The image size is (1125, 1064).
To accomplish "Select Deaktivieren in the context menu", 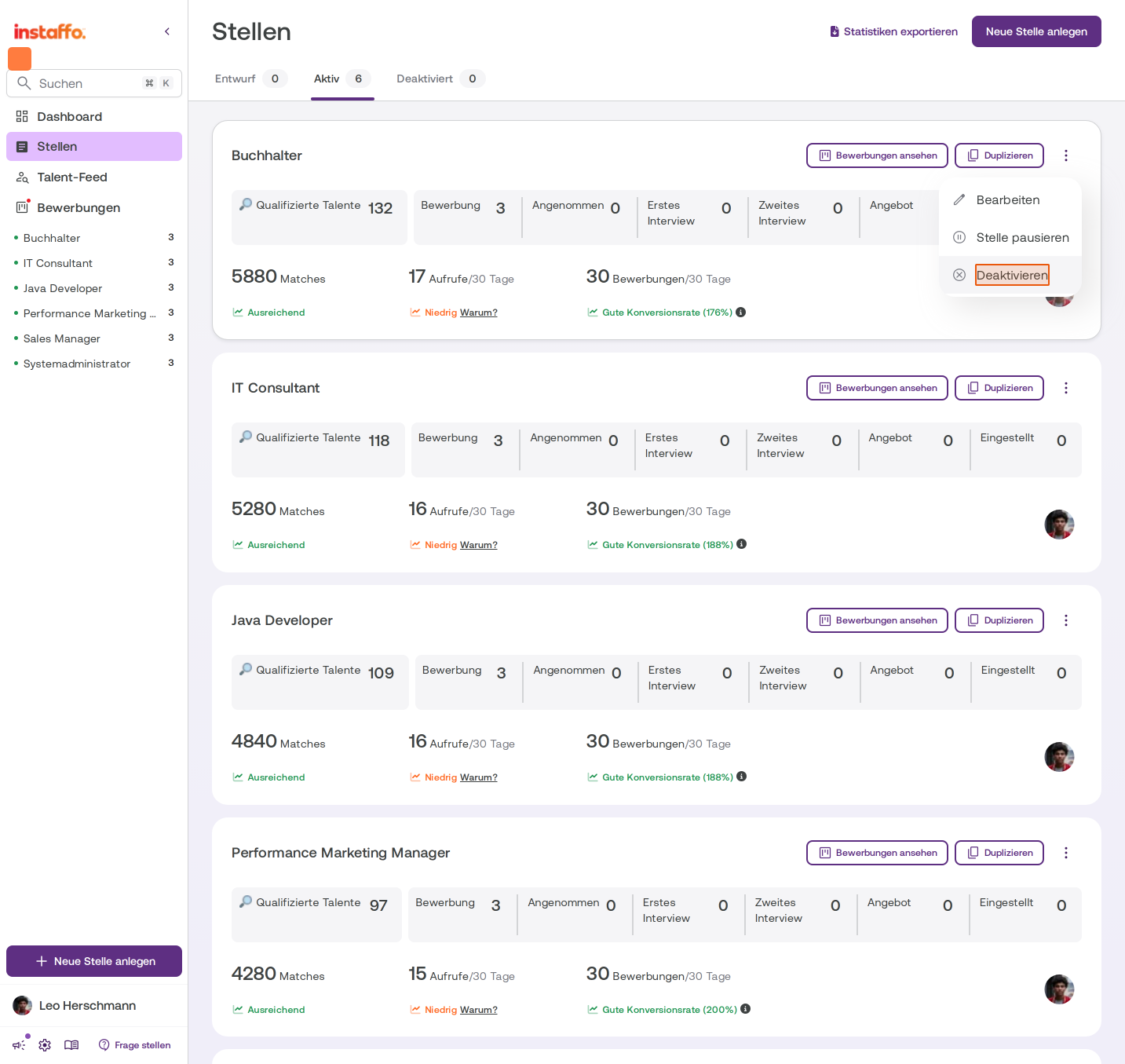I will [x=1010, y=275].
